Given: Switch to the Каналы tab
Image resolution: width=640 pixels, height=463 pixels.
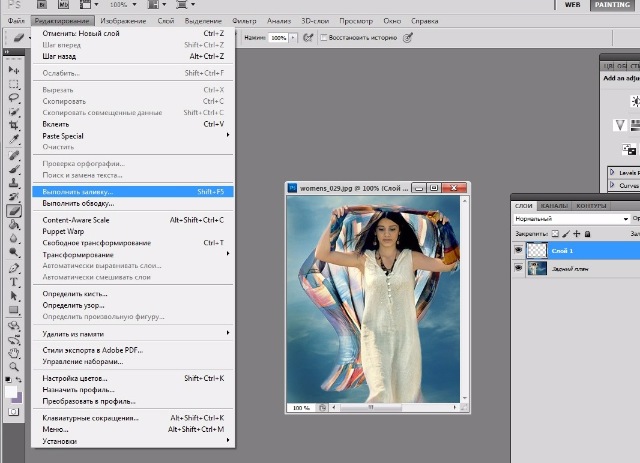Looking at the screenshot, I should coord(553,206).
